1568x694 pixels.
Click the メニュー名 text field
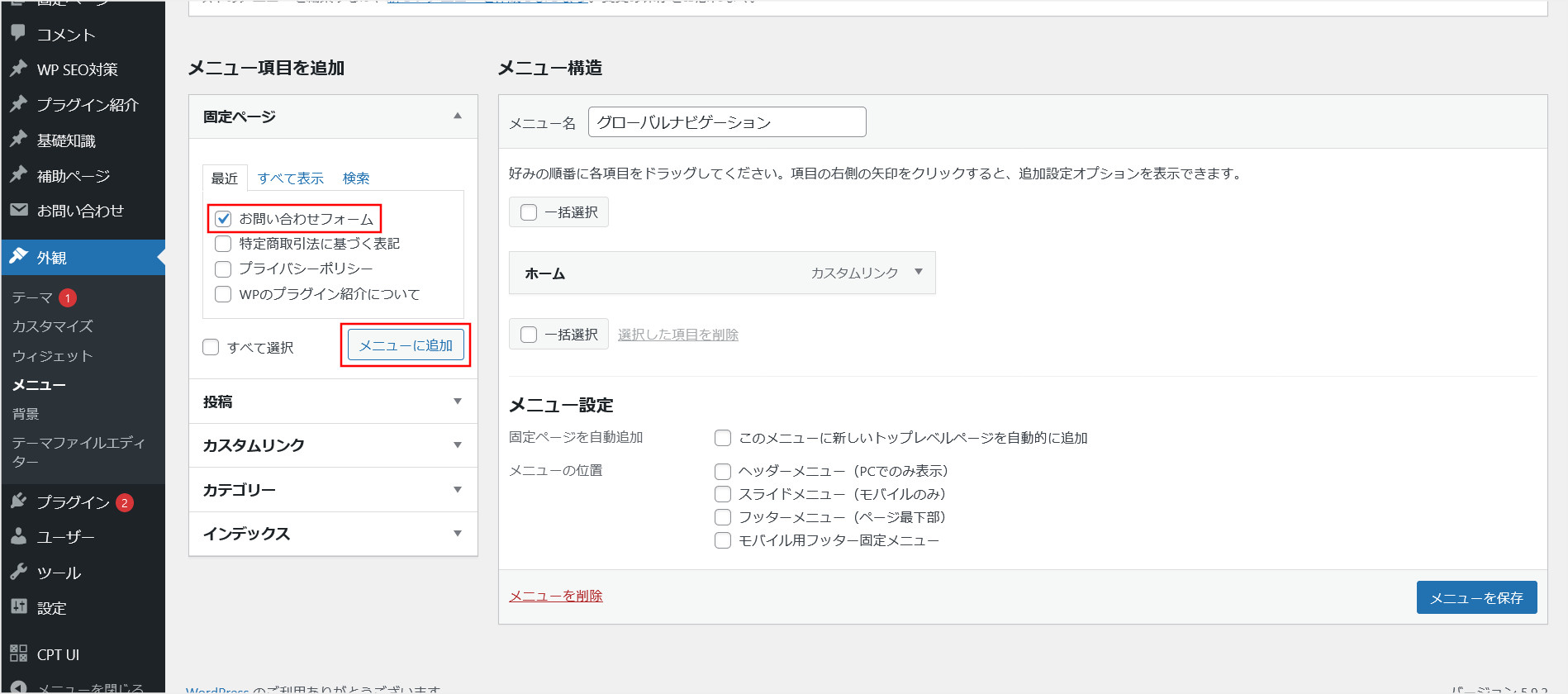[x=726, y=122]
